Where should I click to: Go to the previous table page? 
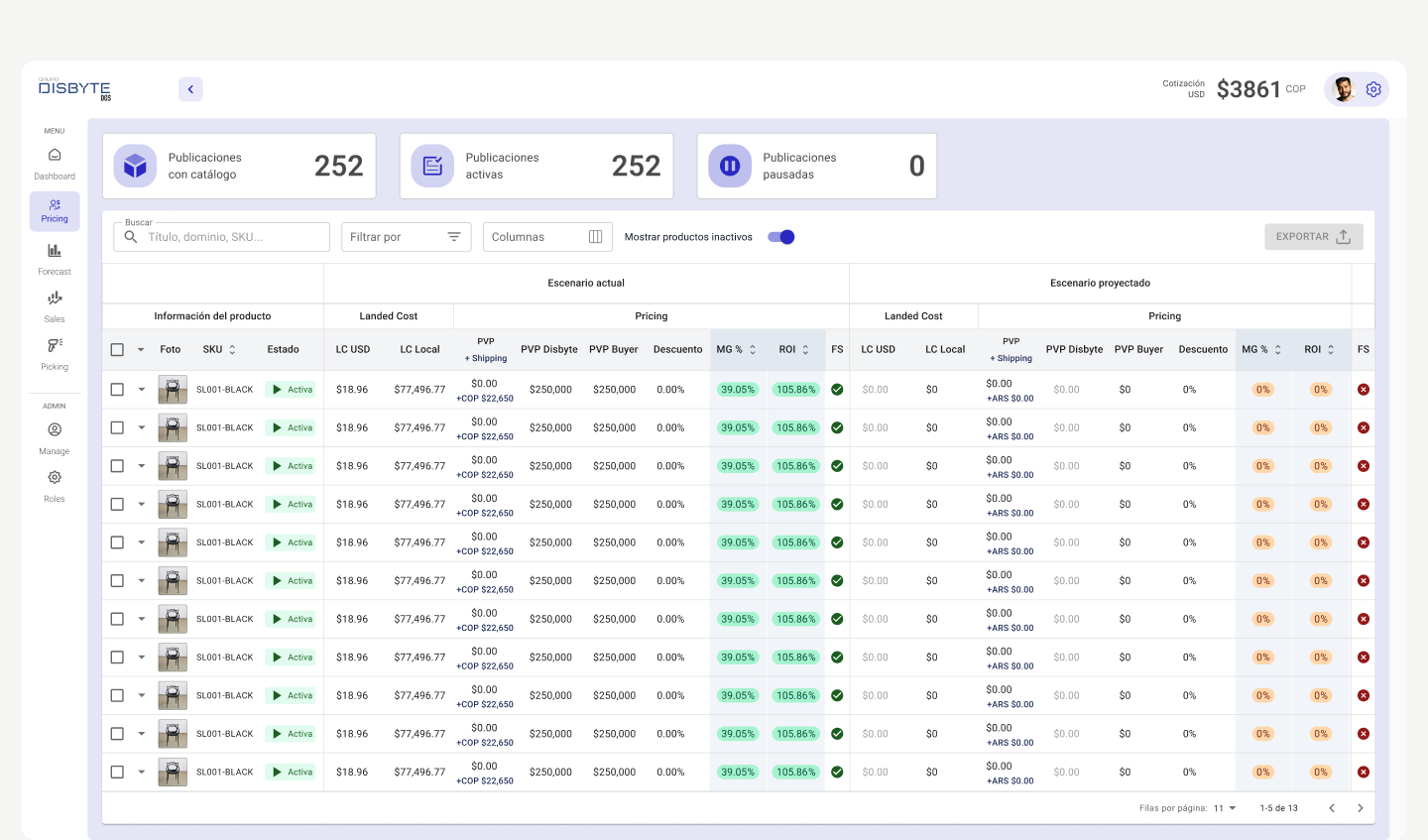pos(1332,808)
